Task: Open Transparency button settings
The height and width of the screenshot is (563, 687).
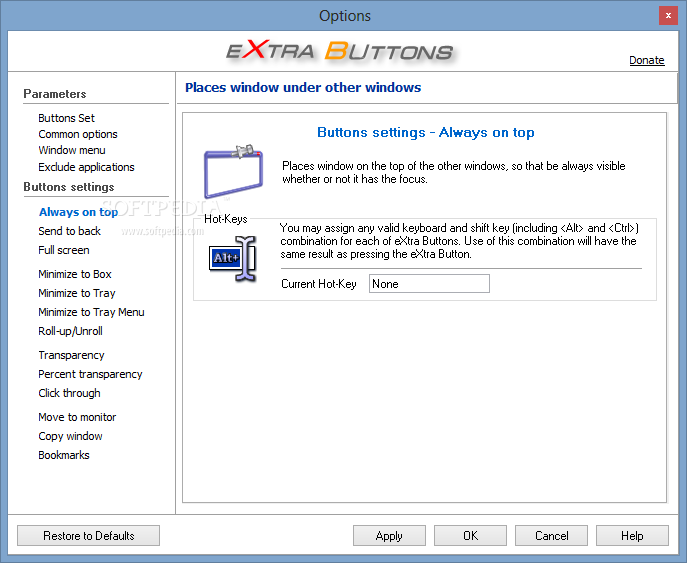Action: (71, 355)
